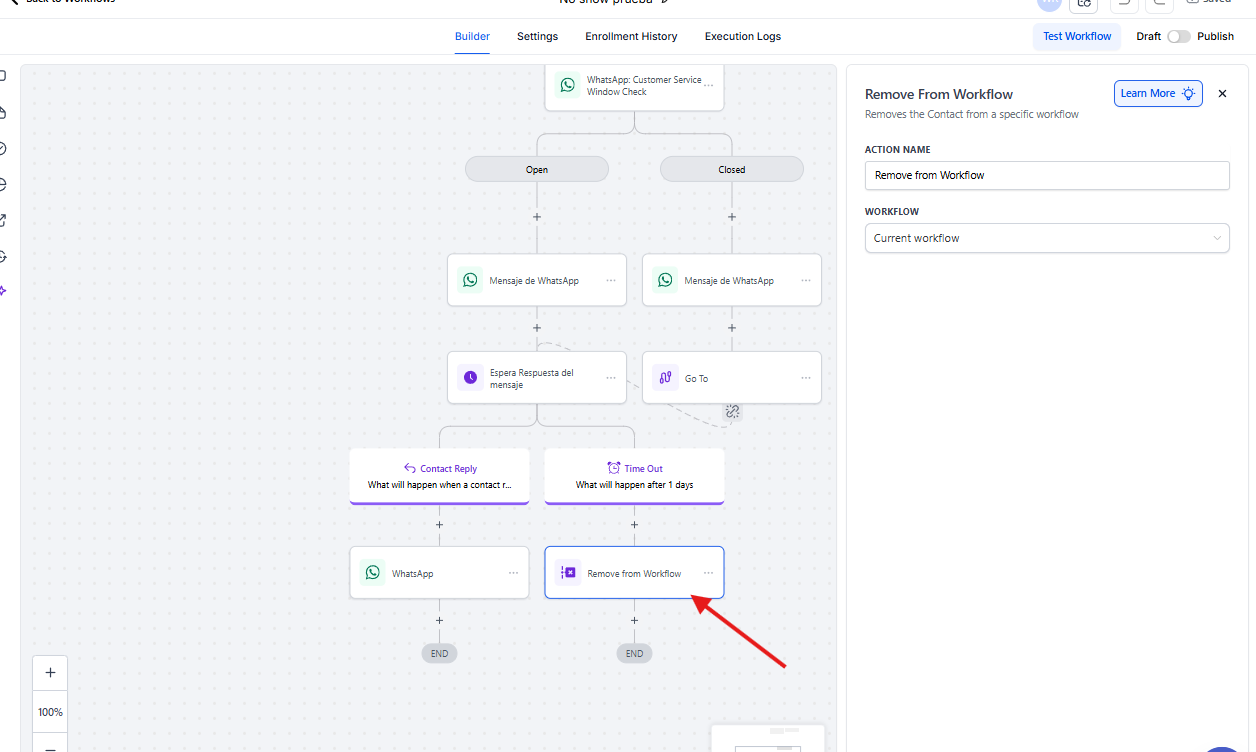Select the Closed branch pill
The image size is (1256, 752).
coord(731,169)
